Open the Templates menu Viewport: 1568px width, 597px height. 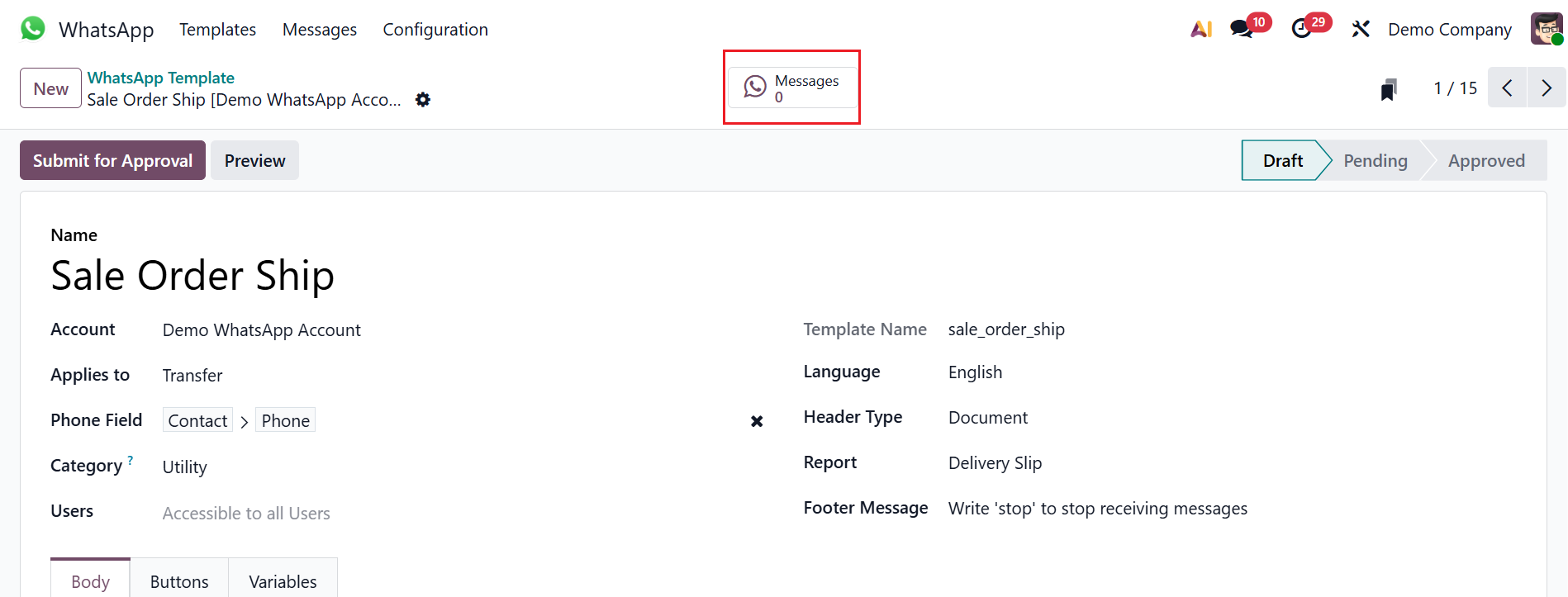click(x=217, y=30)
